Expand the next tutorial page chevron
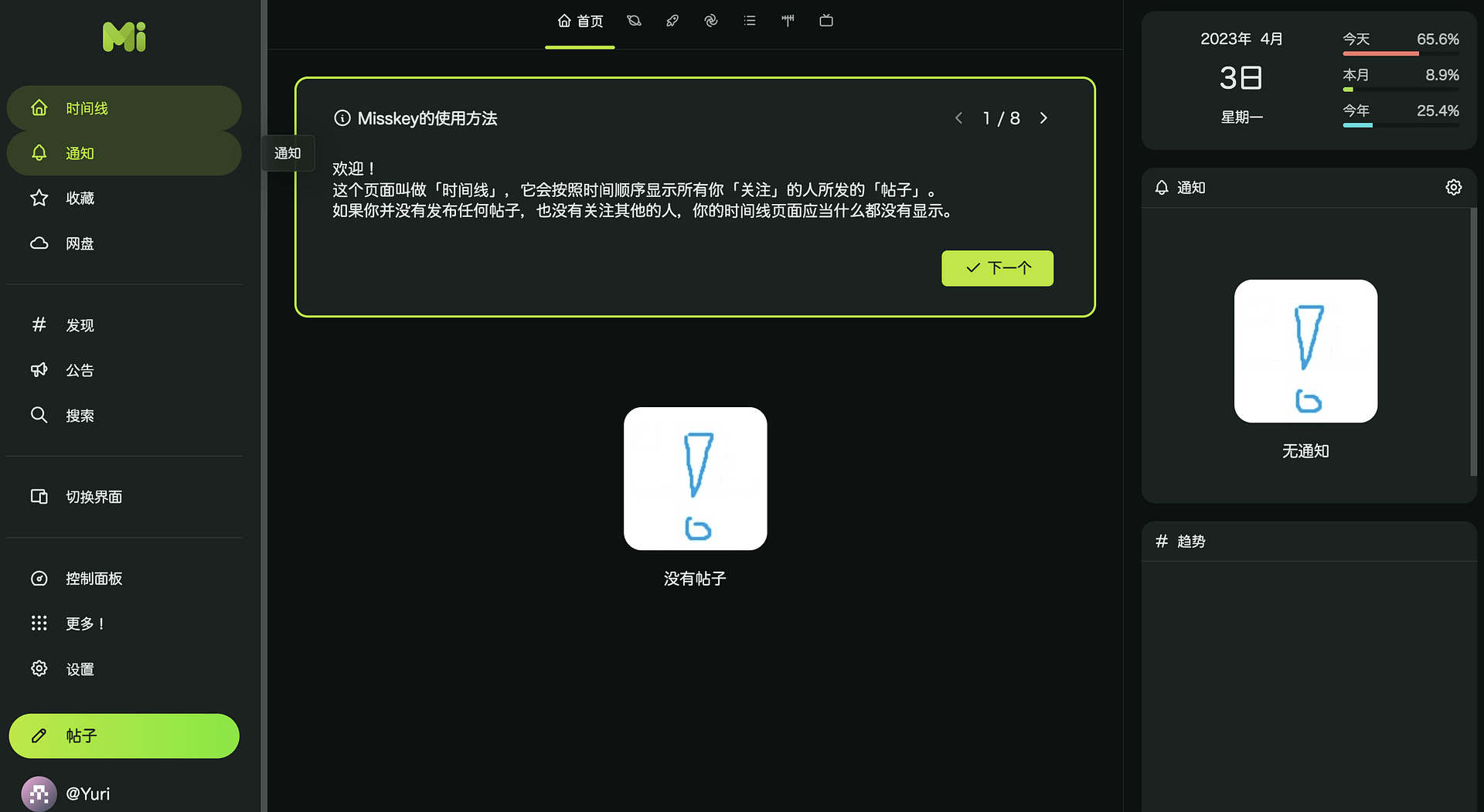Viewport: 1484px width, 812px height. coord(1043,117)
